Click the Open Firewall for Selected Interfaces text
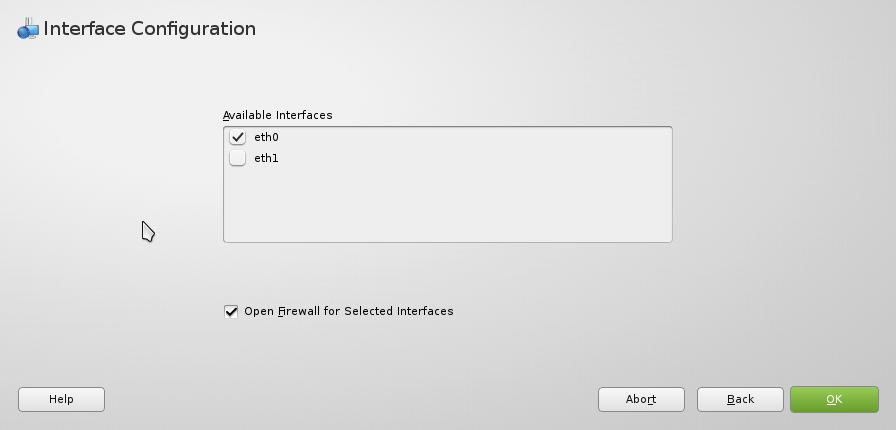The image size is (896, 430). [x=349, y=311]
